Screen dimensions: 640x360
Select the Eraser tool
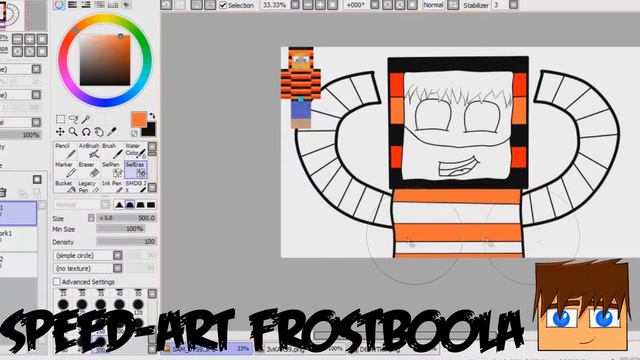coord(89,169)
